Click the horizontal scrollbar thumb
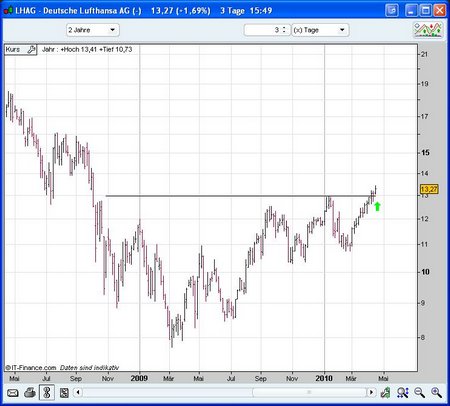This screenshot has height=406, width=450. click(309, 392)
